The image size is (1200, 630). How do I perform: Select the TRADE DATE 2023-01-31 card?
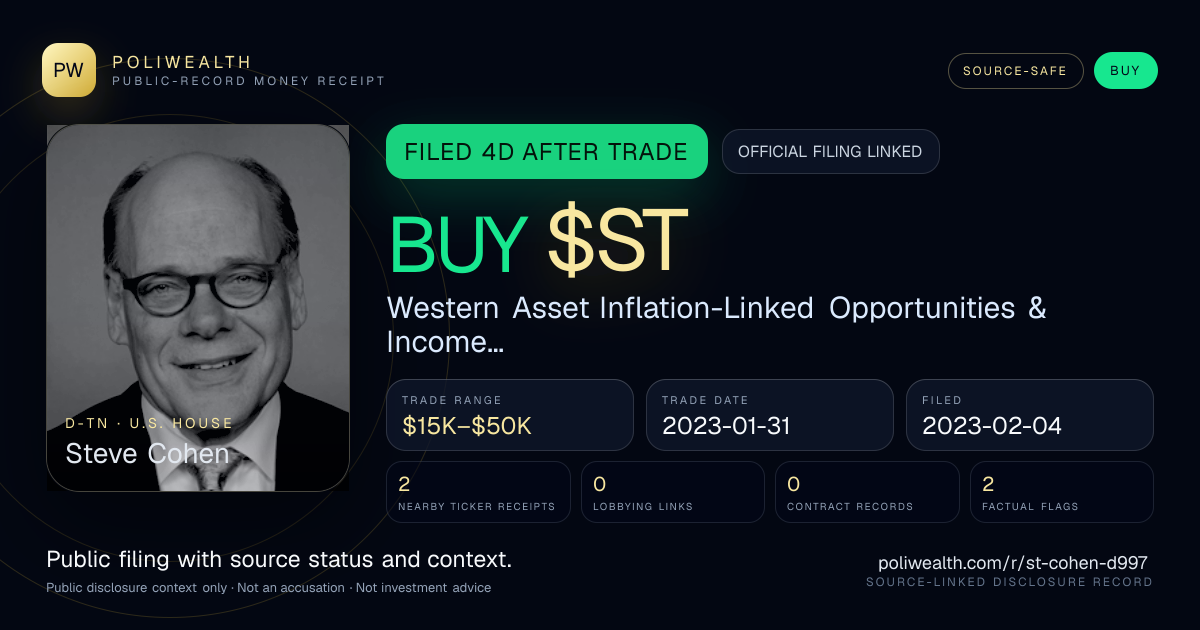(x=770, y=415)
